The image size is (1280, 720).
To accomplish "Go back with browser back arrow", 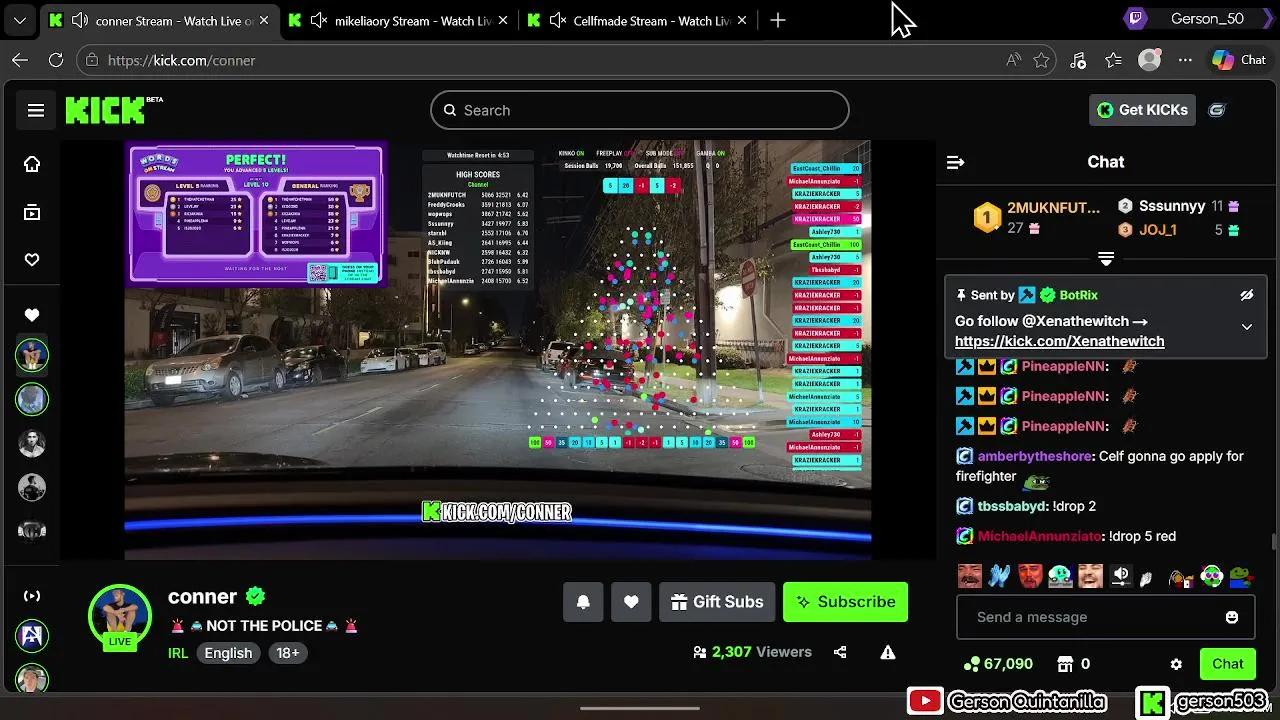I will (20, 60).
